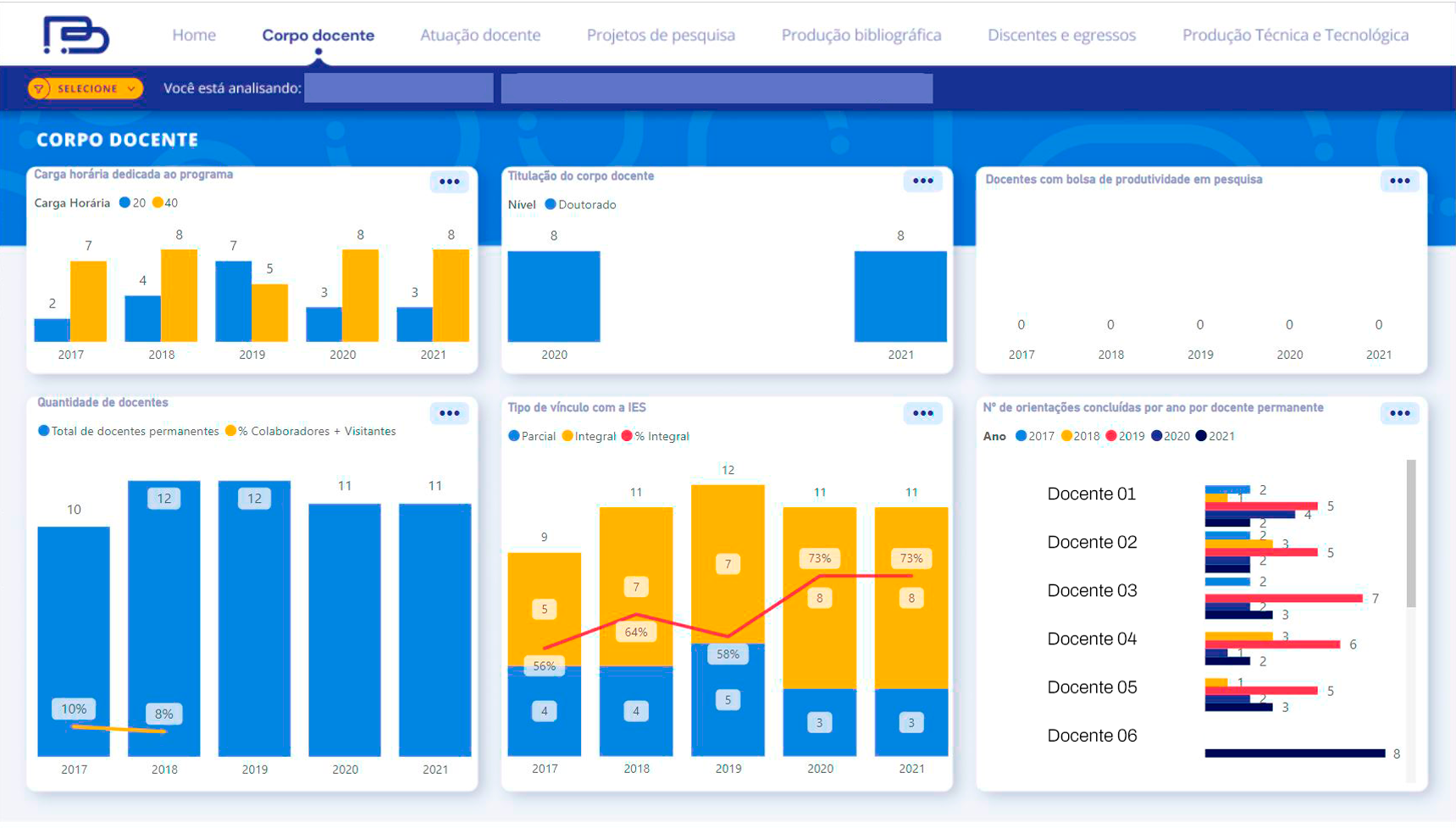Screen dimensions: 1456x828
Task: Switch to Atuação docente tab
Action: pos(480,35)
